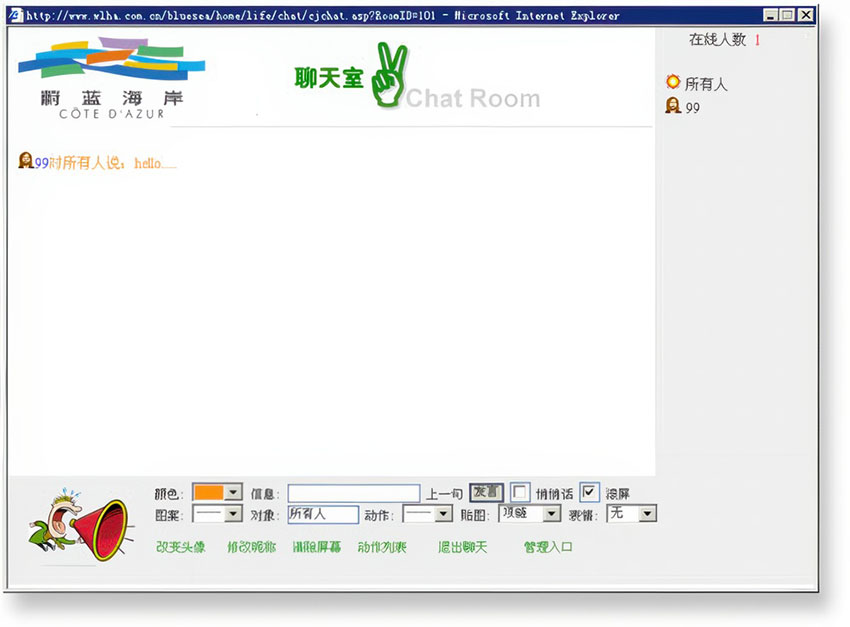Click the orange sun icon beside 所有人

(675, 84)
